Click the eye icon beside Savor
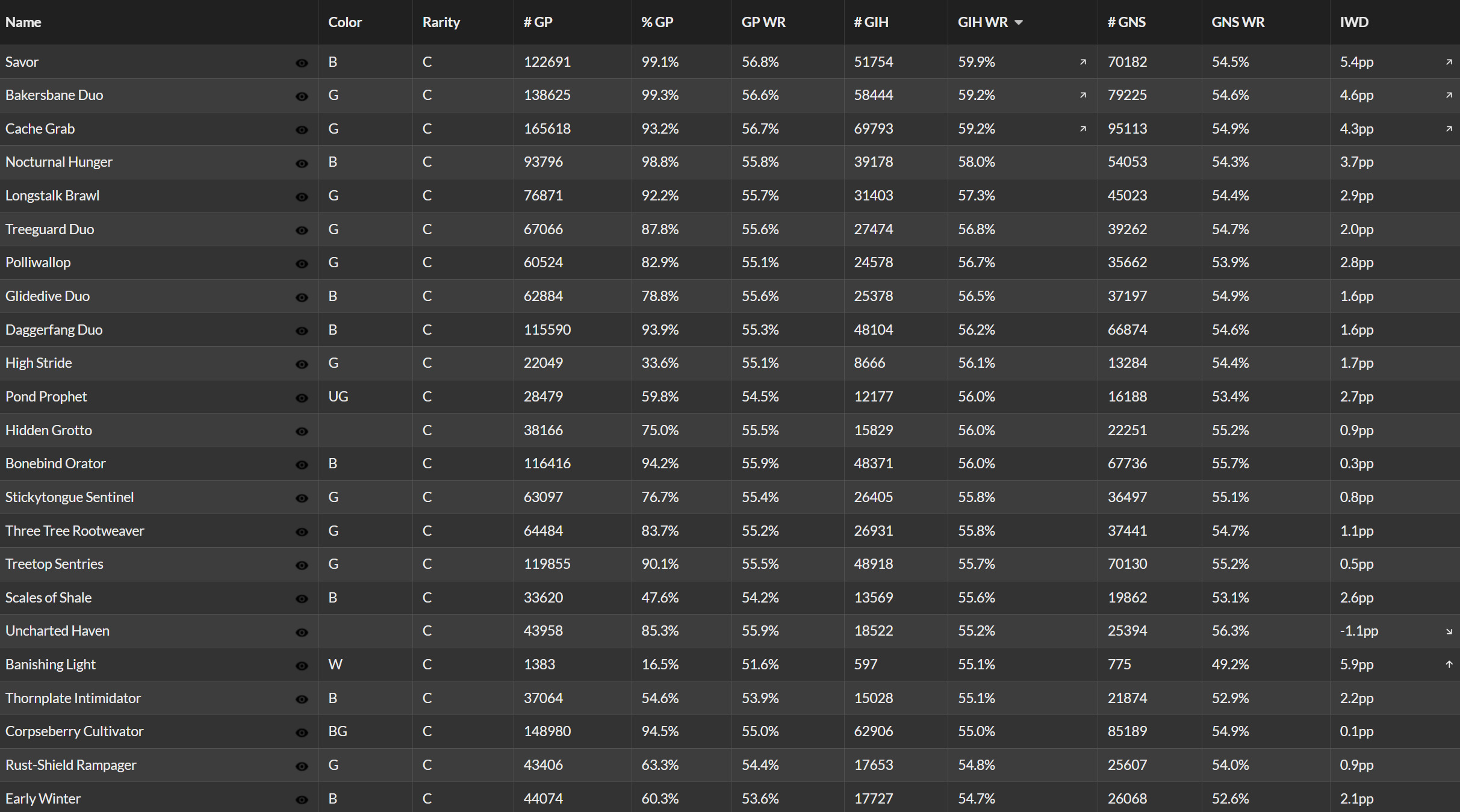The image size is (1460, 812). 302,63
